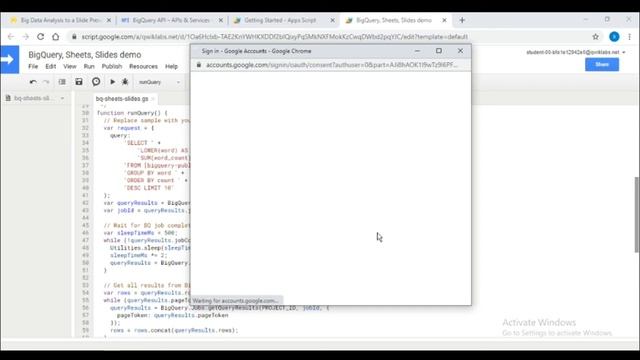View main window site lock info

(x=74, y=37)
